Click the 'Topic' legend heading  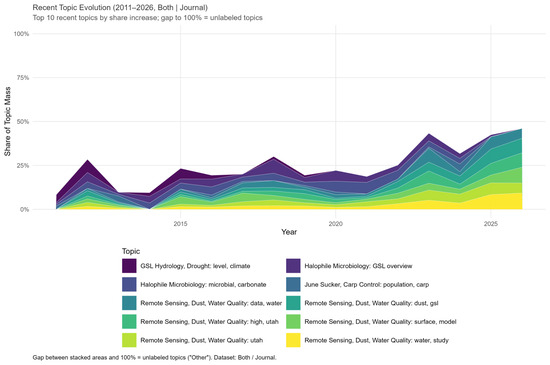[131, 251]
